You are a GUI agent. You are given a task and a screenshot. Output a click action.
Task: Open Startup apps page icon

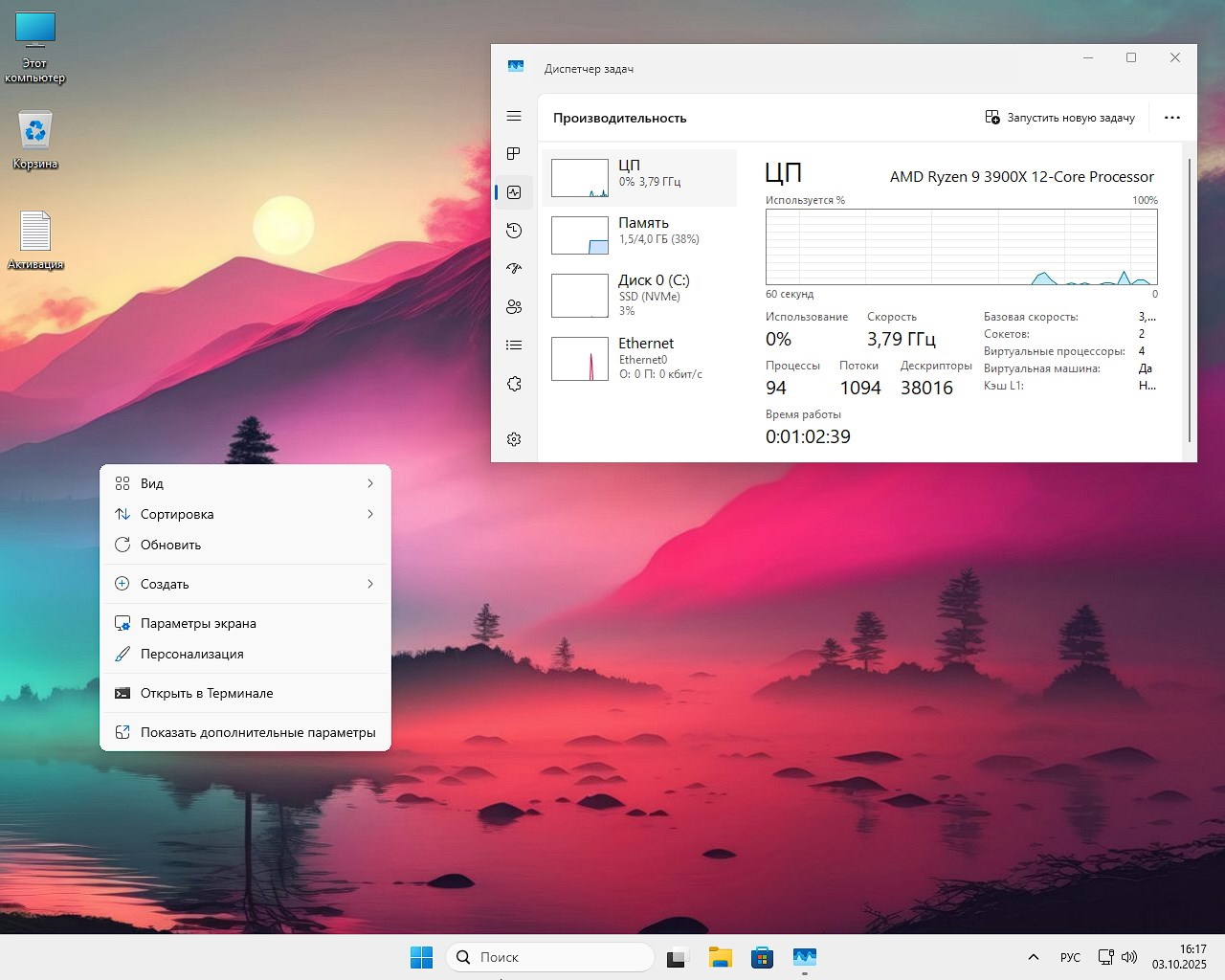click(514, 269)
